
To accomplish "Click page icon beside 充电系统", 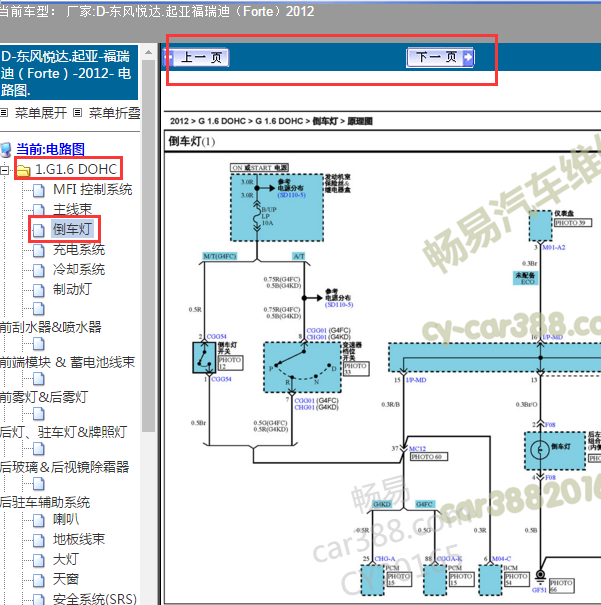I will [39, 250].
